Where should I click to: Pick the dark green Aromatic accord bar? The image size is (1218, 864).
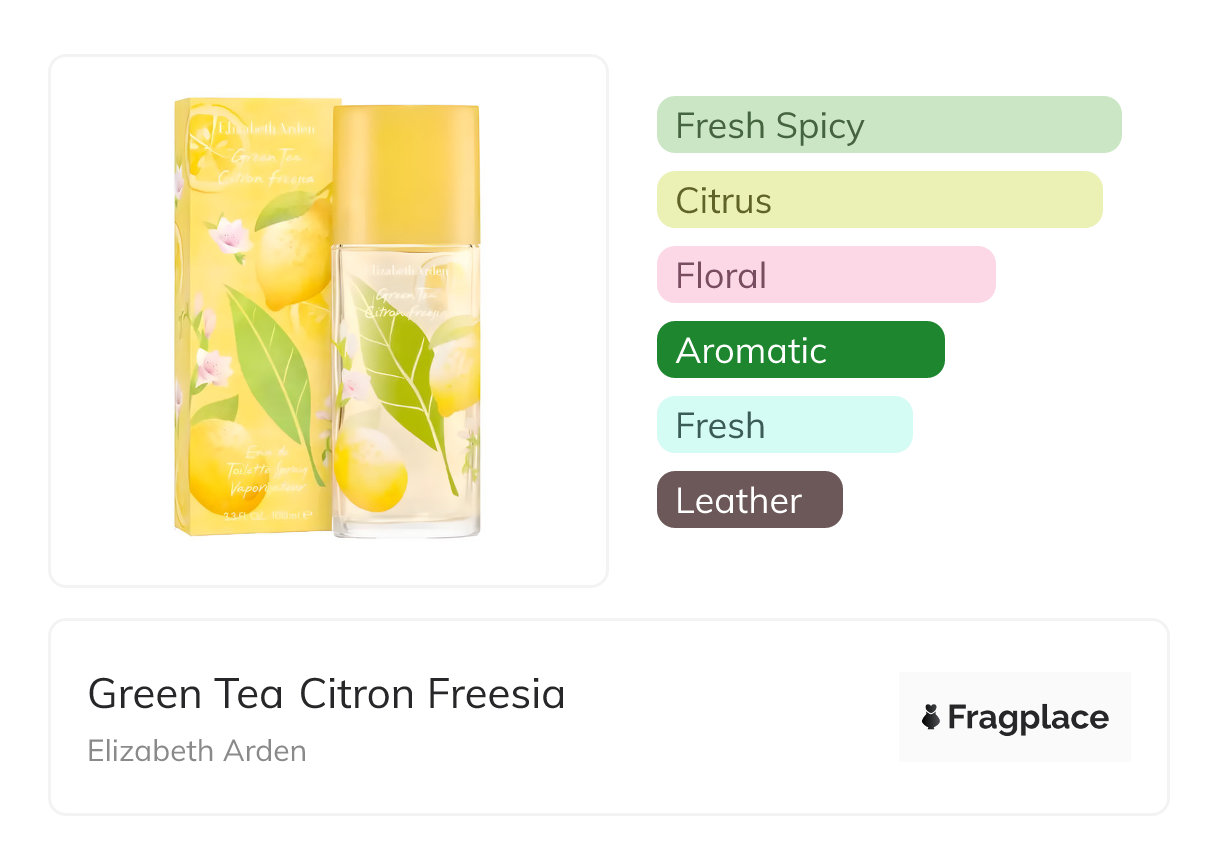pyautogui.click(x=800, y=350)
